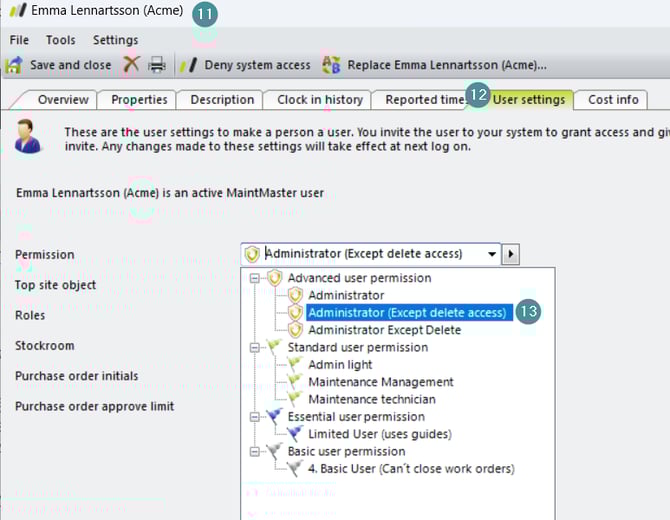
Task: Select Maintenance Management permission
Action: click(381, 382)
